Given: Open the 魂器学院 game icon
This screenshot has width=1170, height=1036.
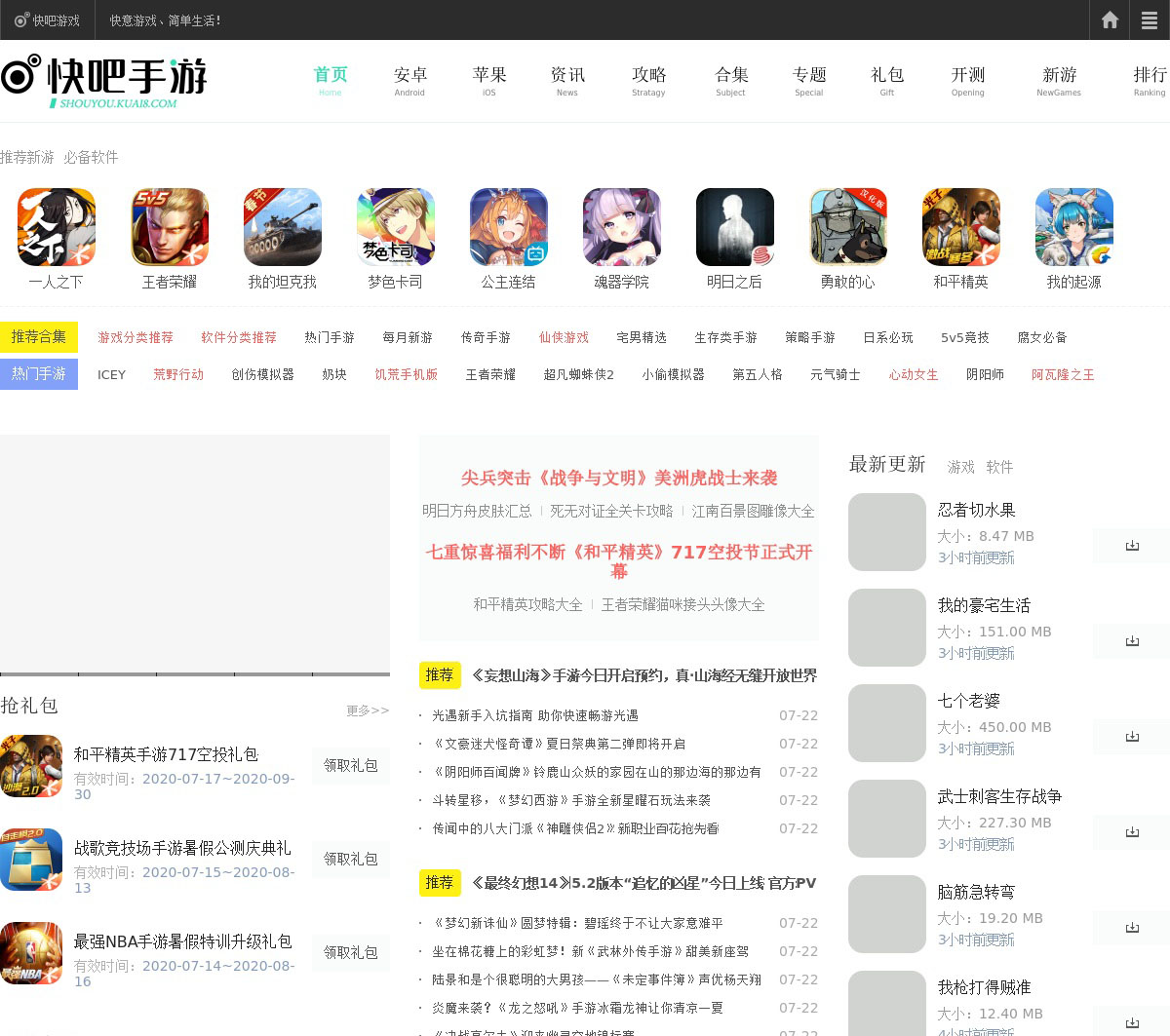Looking at the screenshot, I should 622,227.
